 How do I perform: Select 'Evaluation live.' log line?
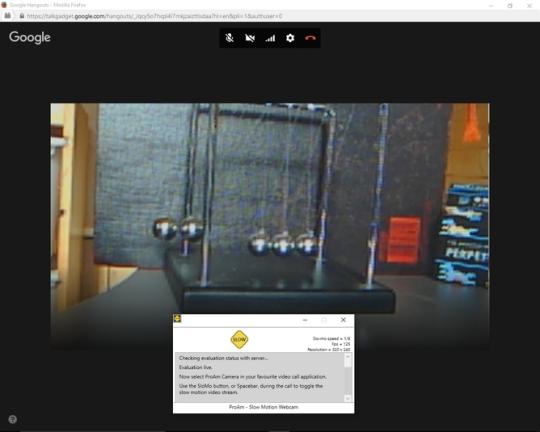(x=195, y=367)
